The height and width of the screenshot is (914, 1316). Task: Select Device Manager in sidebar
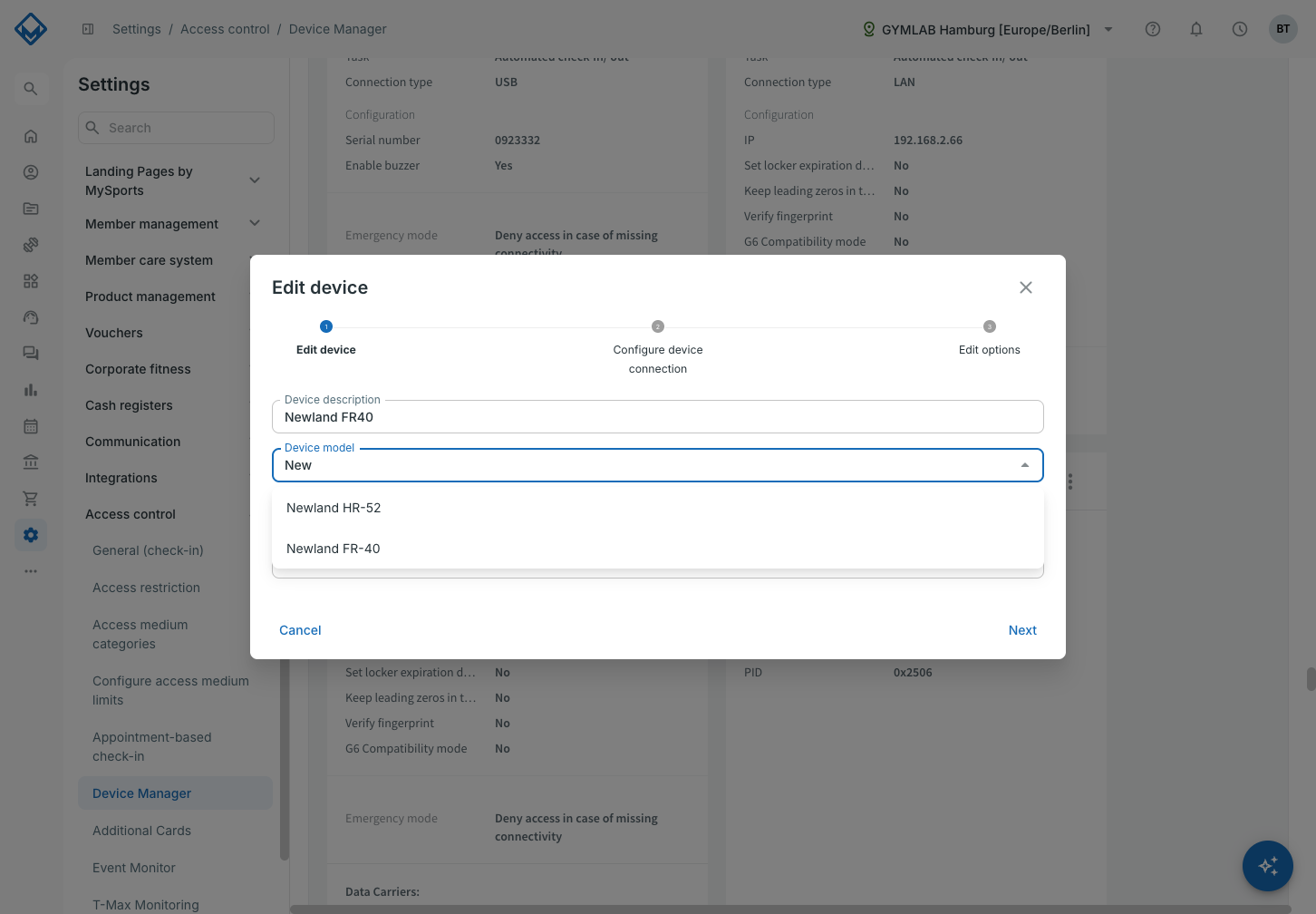pos(175,793)
